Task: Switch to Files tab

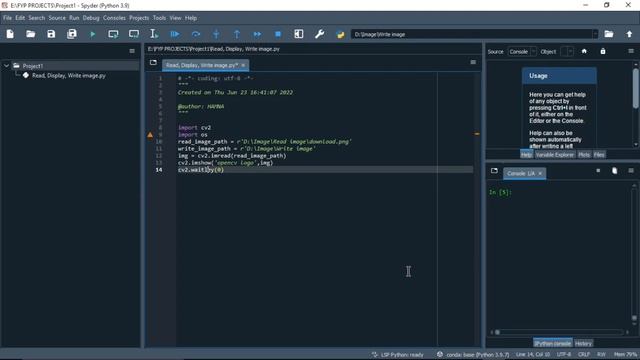Action: point(599,155)
